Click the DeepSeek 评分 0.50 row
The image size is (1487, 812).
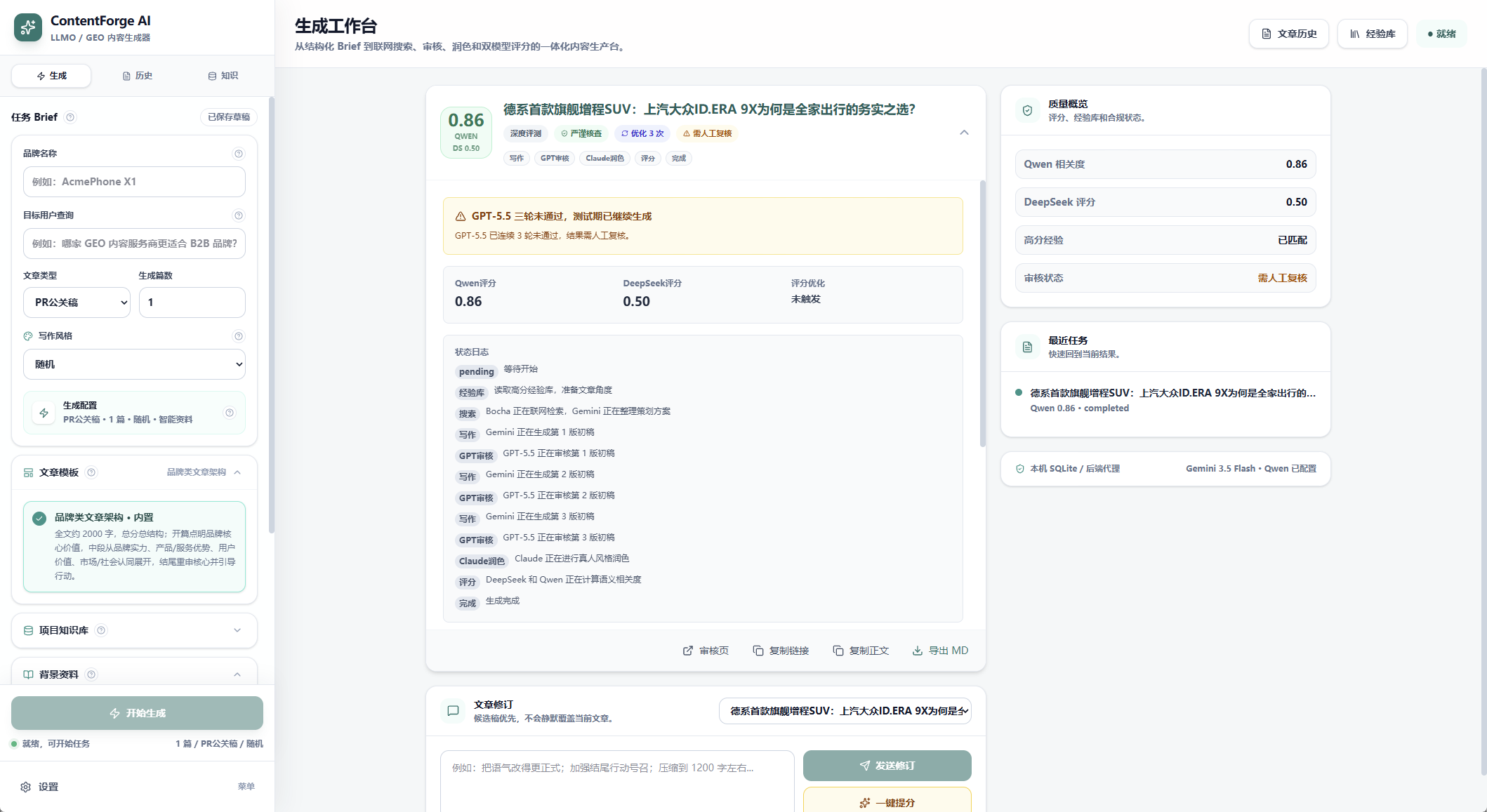(x=1165, y=202)
